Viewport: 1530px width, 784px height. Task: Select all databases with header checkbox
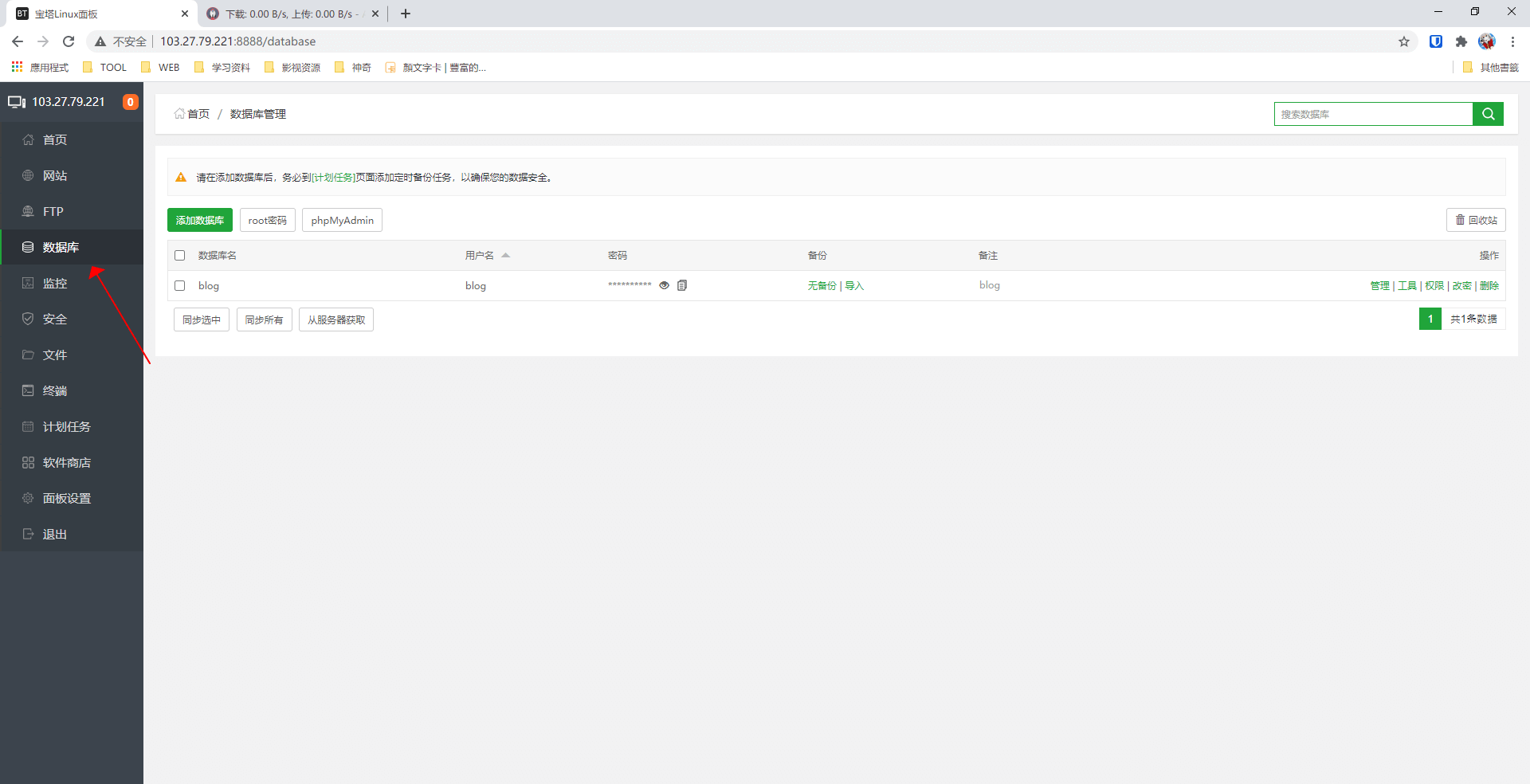180,256
